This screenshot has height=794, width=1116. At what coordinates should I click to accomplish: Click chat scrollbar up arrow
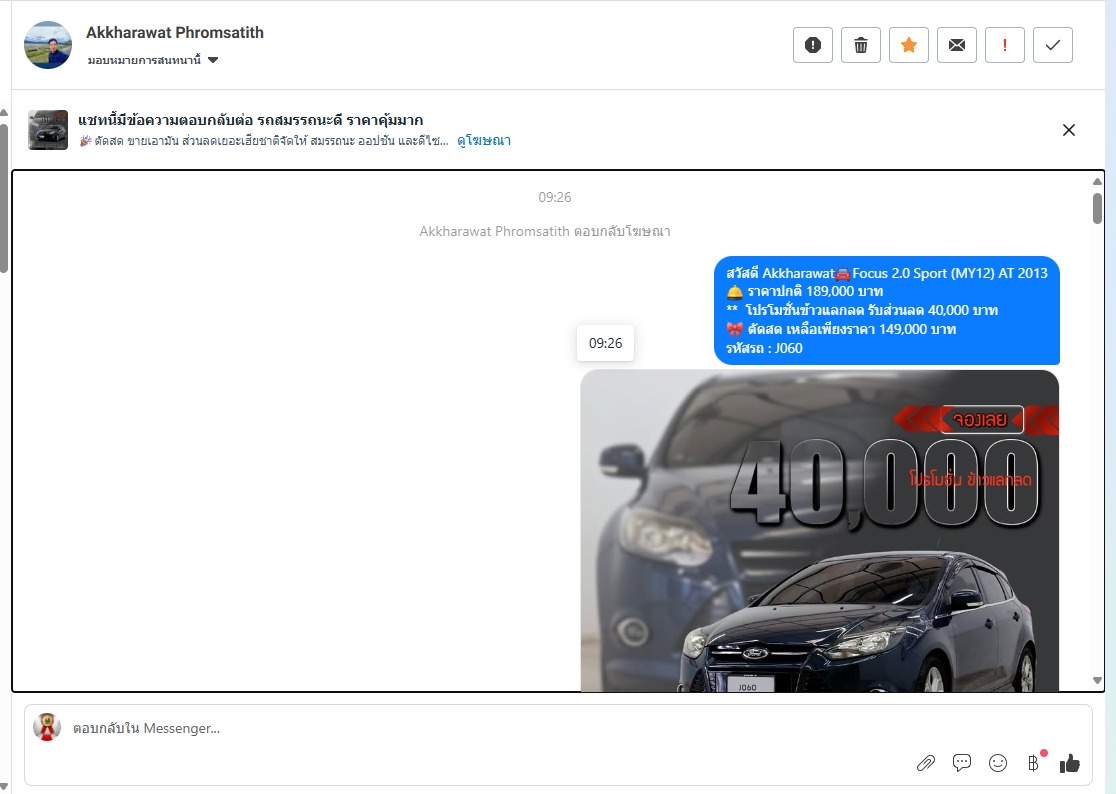[1097, 182]
